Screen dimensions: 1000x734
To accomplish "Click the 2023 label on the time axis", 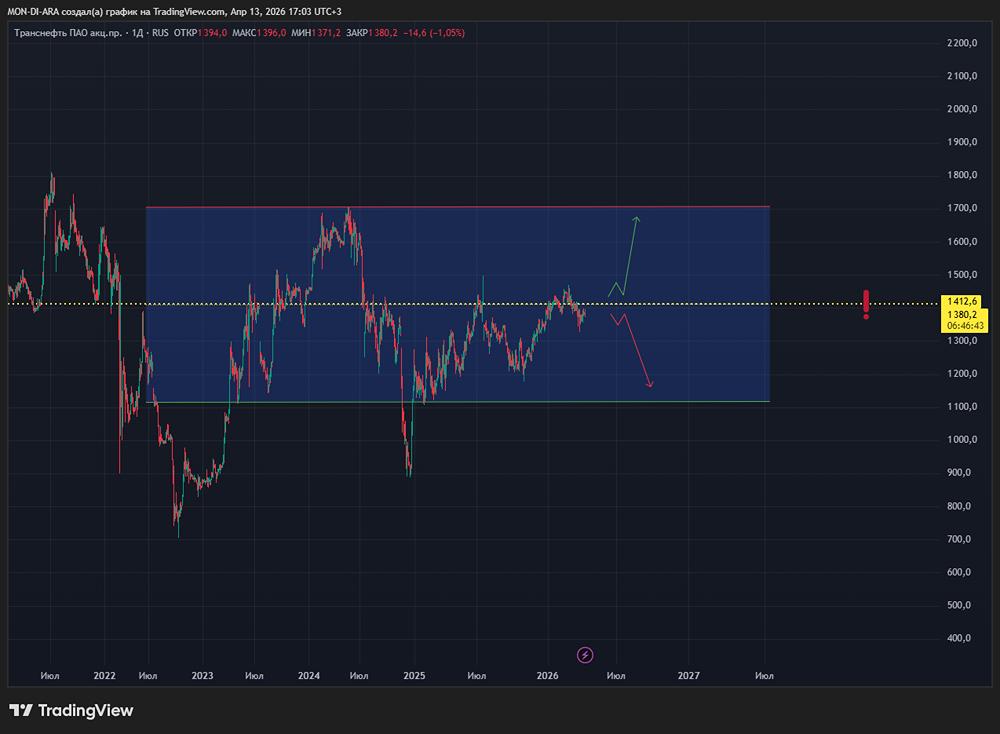I will [x=202, y=676].
